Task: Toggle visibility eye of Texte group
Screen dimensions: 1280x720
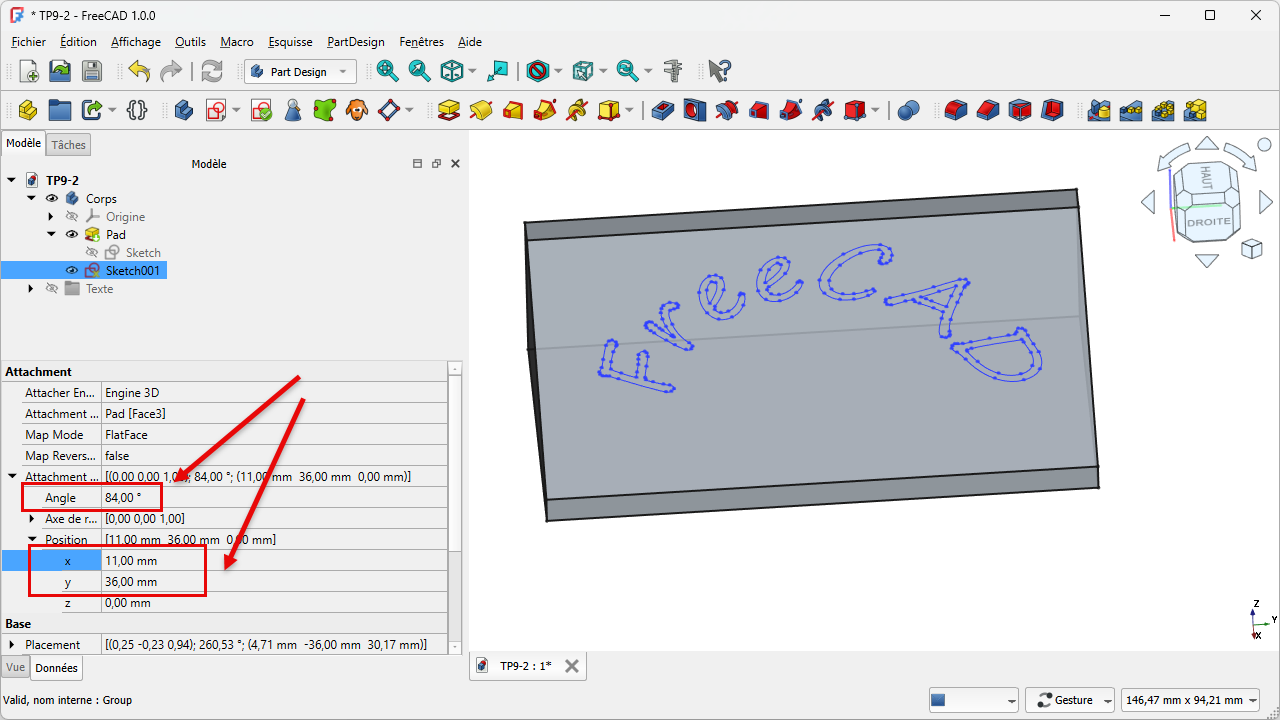Action: (x=52, y=289)
